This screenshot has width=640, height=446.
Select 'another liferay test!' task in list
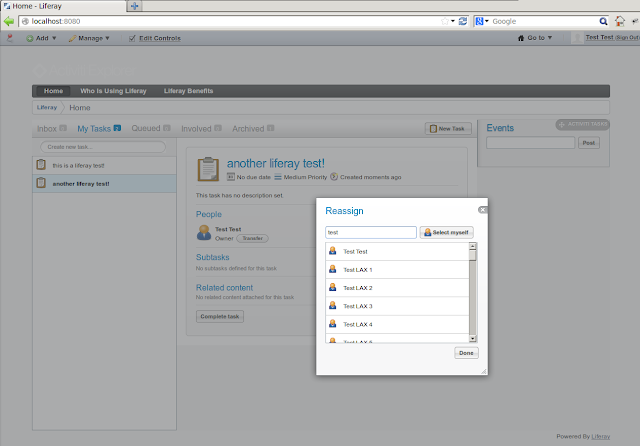click(104, 184)
